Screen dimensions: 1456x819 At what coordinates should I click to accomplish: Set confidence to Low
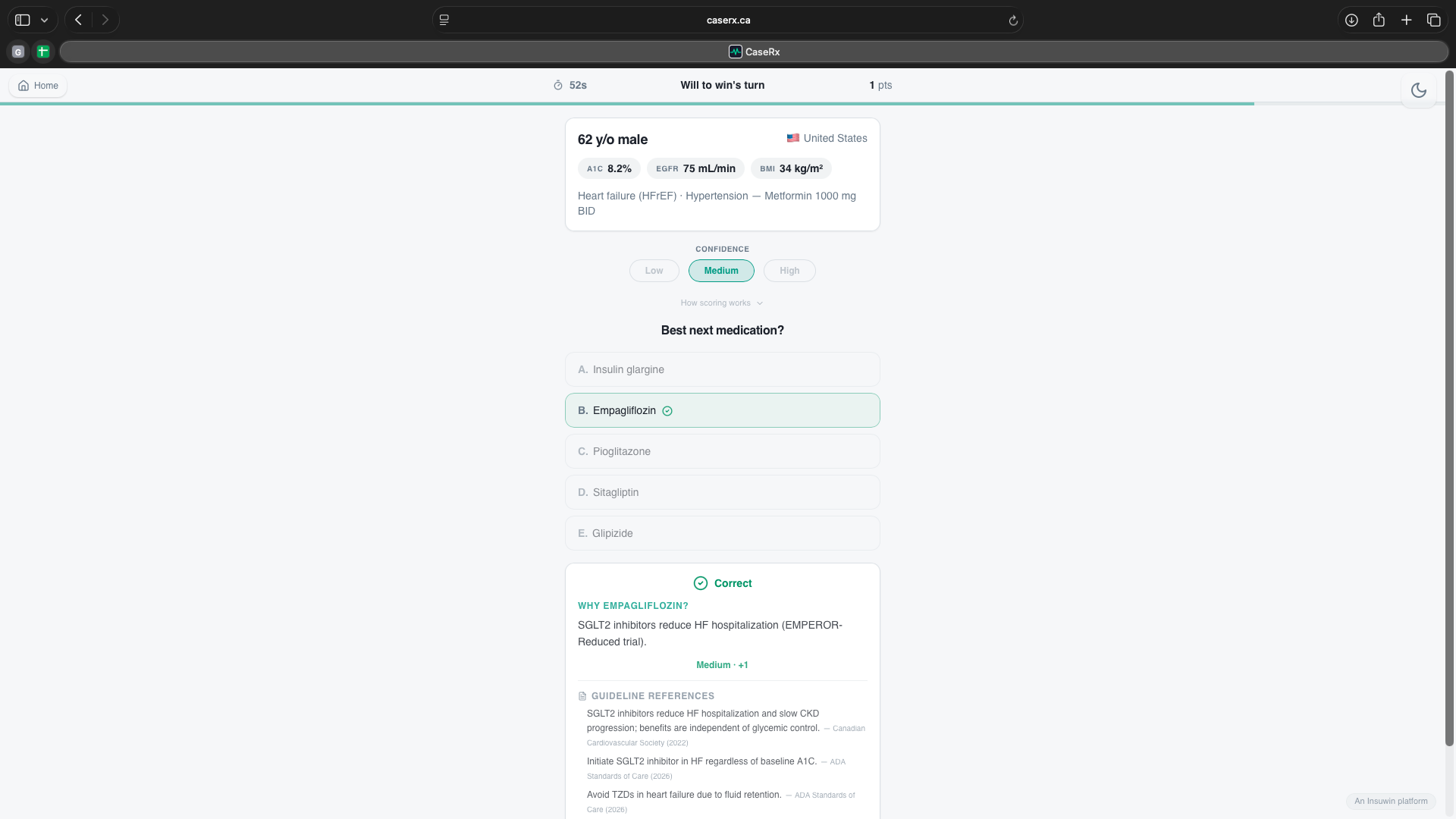coord(654,271)
